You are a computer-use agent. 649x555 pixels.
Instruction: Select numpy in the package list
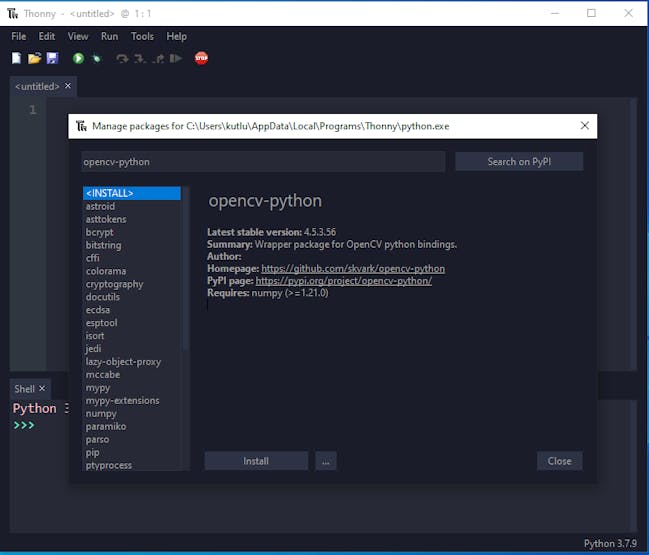(101, 413)
